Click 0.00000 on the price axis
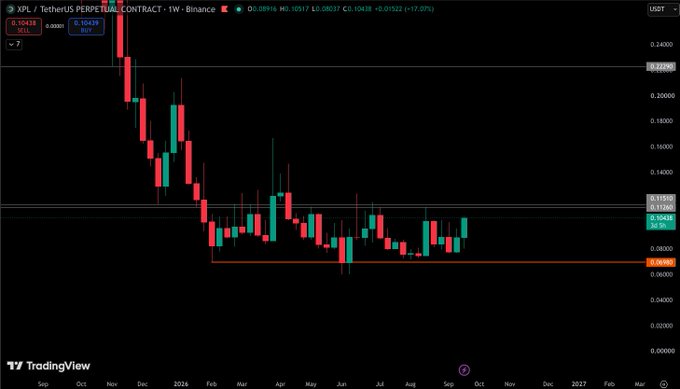The height and width of the screenshot is (389, 680). 662,350
